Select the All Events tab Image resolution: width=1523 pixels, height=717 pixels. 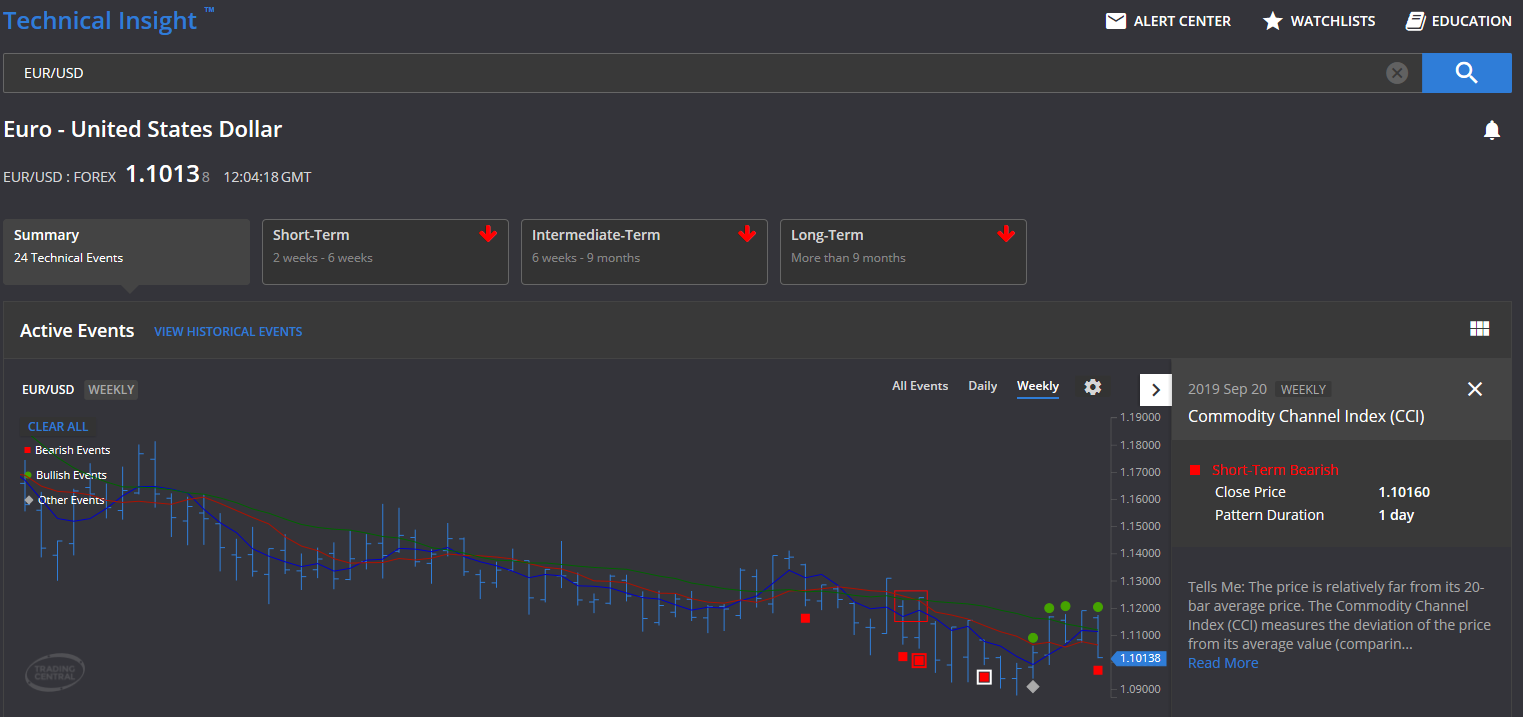[920, 386]
